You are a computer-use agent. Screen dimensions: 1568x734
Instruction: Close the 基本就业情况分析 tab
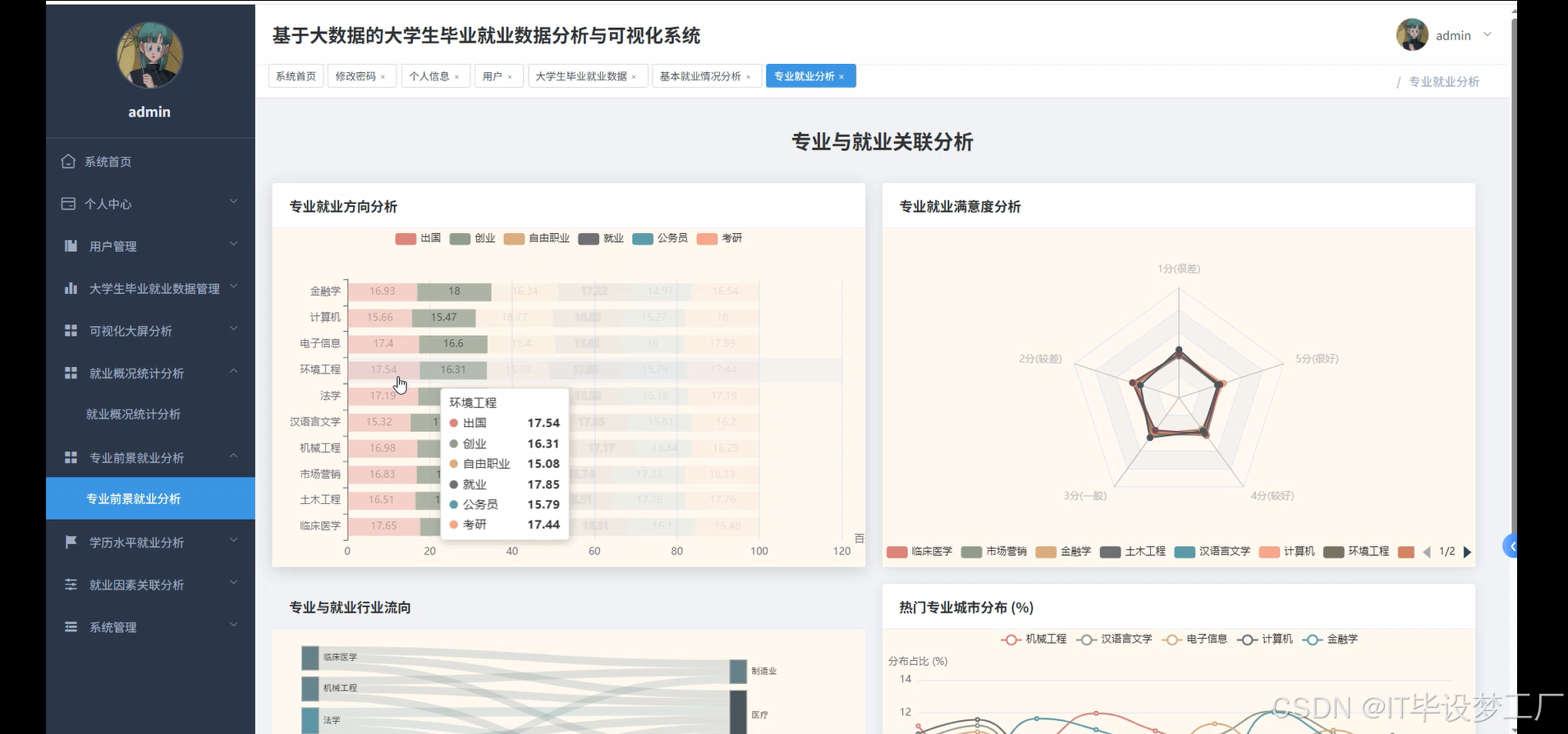(749, 77)
